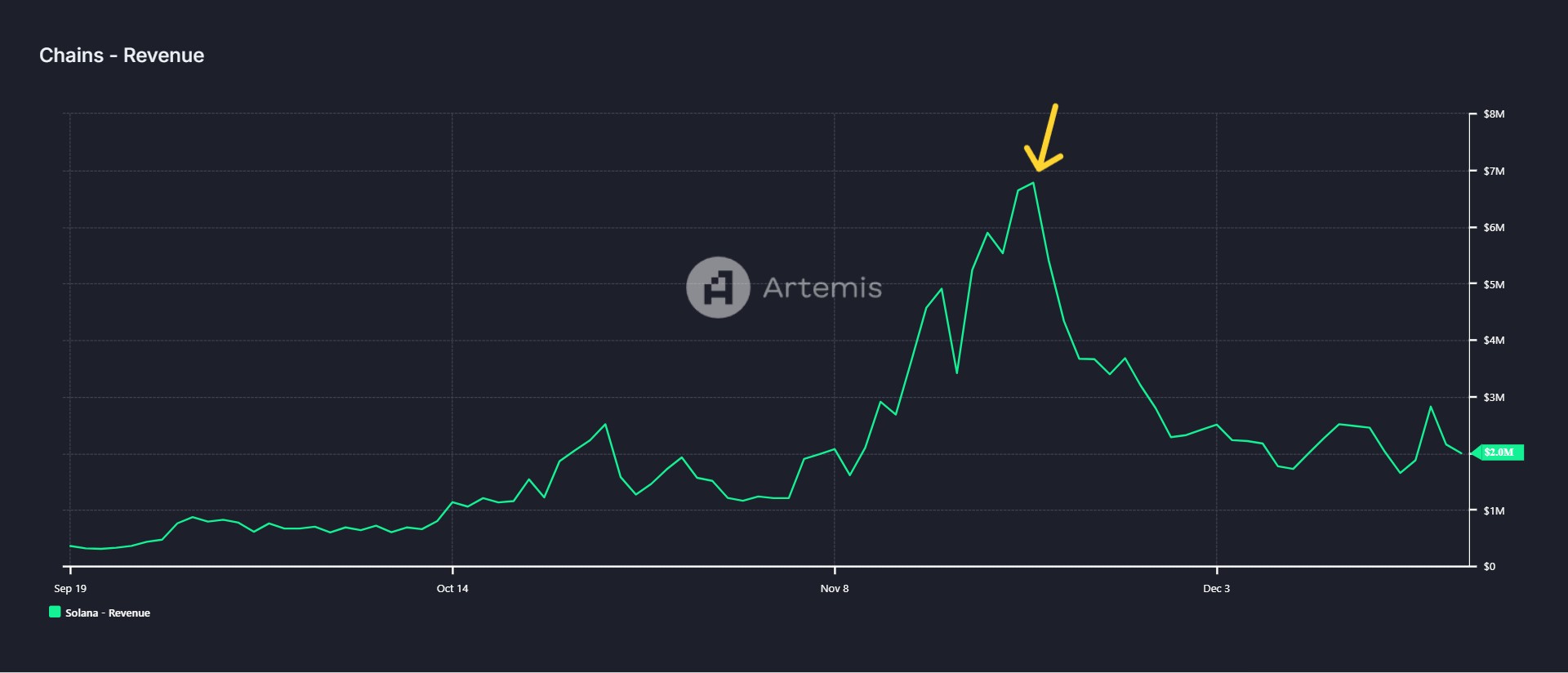
Task: Toggle the Solana - Revenue legend label
Action: click(107, 613)
